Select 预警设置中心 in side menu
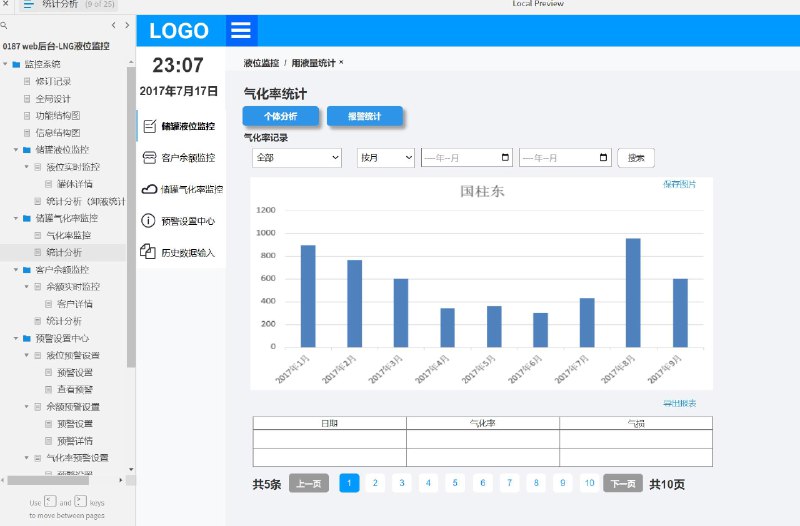This screenshot has height=526, width=800. [188, 221]
